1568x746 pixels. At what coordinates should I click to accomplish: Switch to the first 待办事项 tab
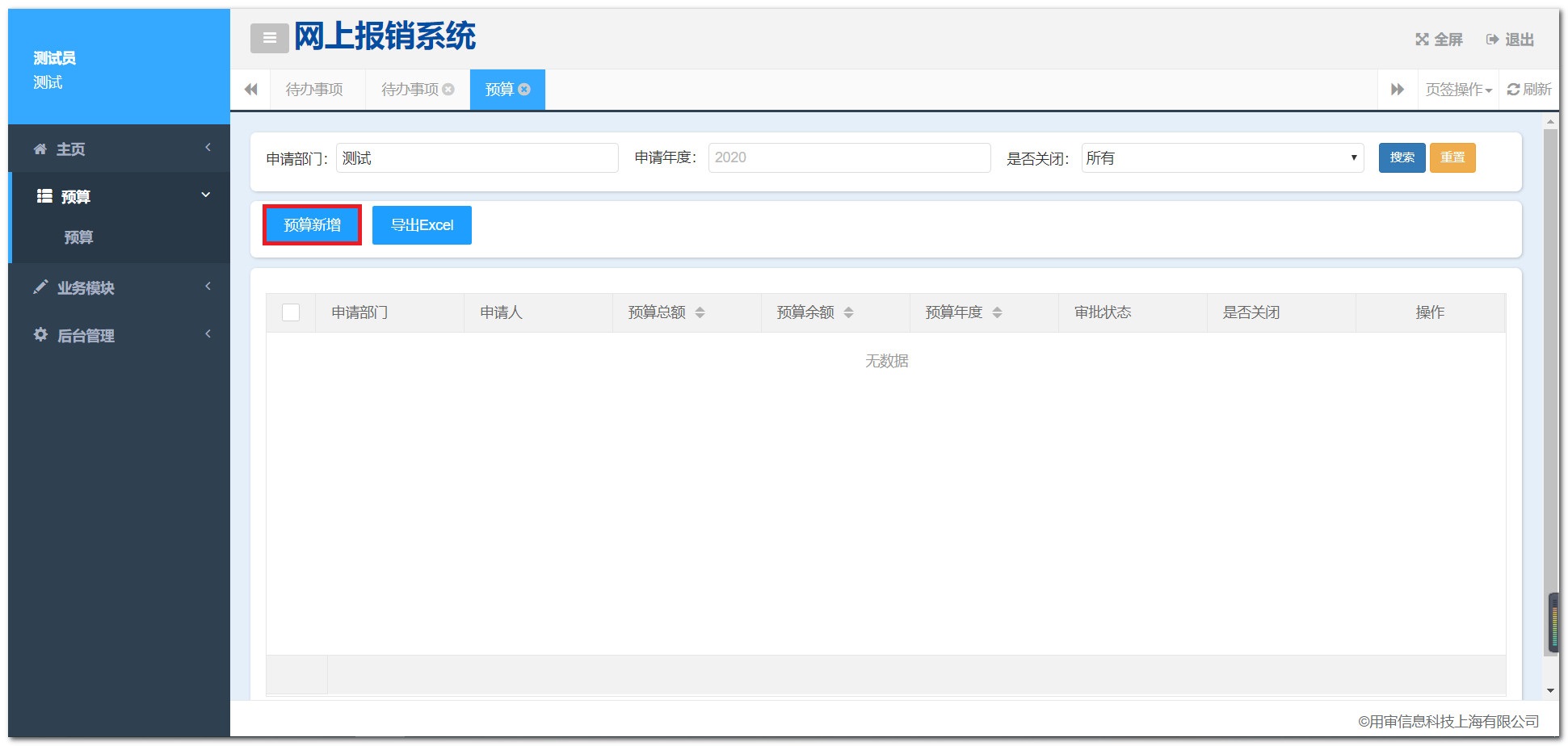[314, 90]
